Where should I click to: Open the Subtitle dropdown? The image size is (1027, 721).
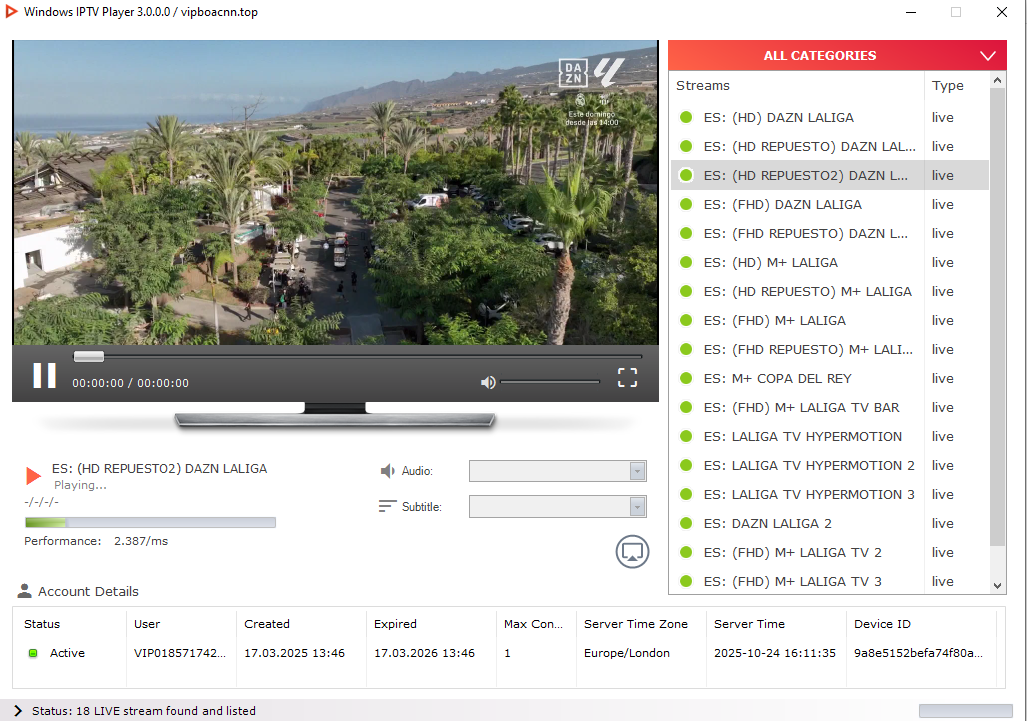(x=557, y=507)
